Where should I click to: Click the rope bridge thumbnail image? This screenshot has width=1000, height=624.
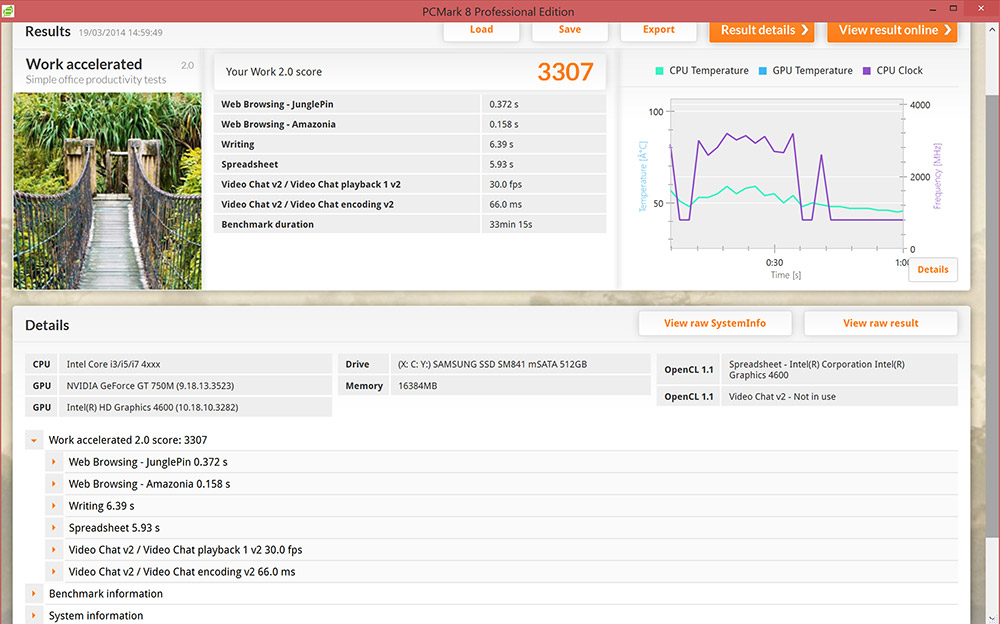107,191
